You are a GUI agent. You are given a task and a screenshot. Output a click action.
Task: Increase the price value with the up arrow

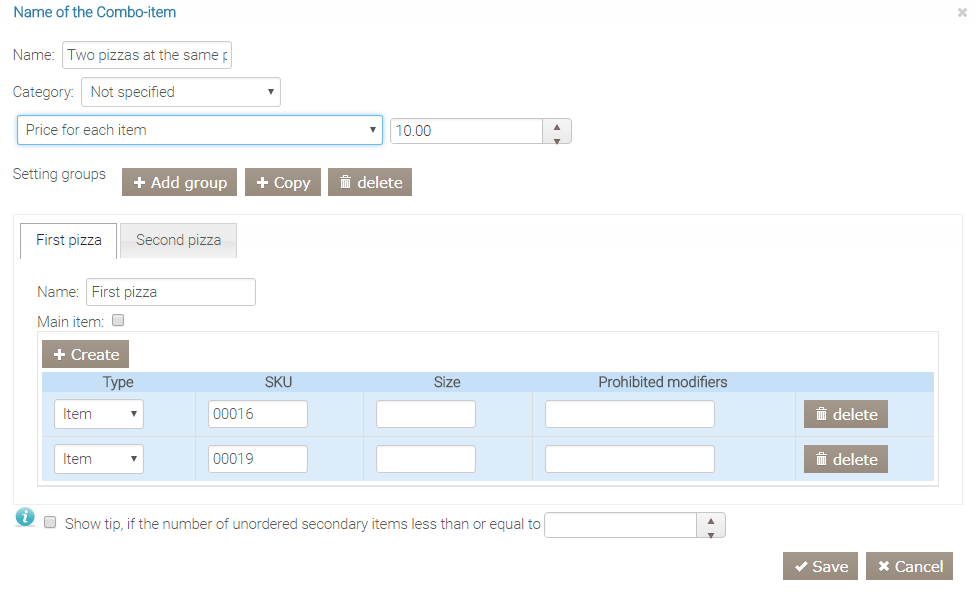coord(557,125)
